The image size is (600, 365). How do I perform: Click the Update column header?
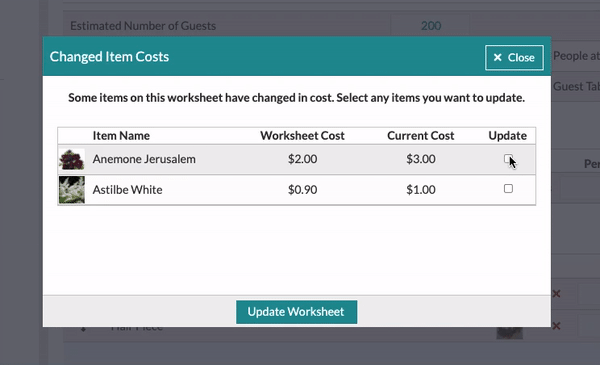507,135
